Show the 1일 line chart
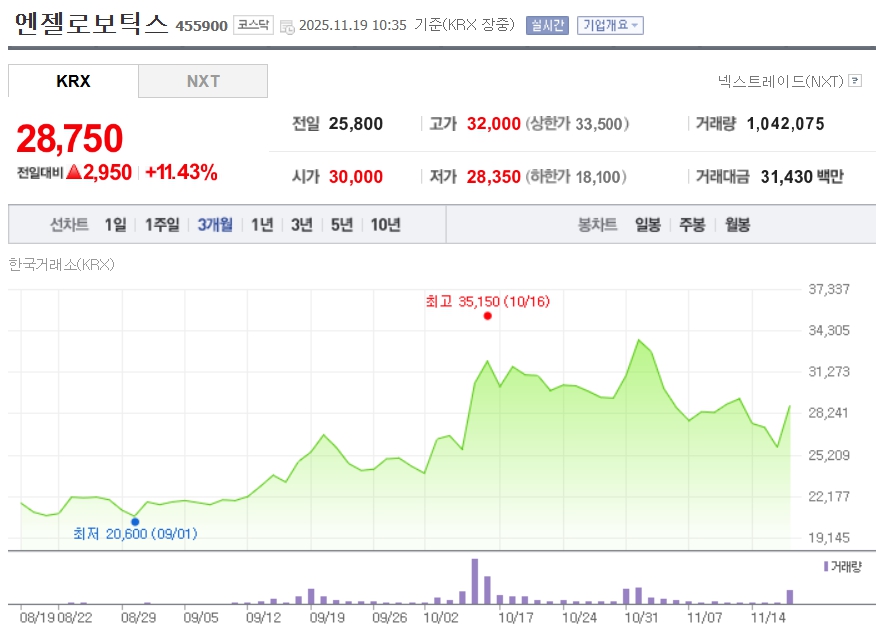 (115, 225)
